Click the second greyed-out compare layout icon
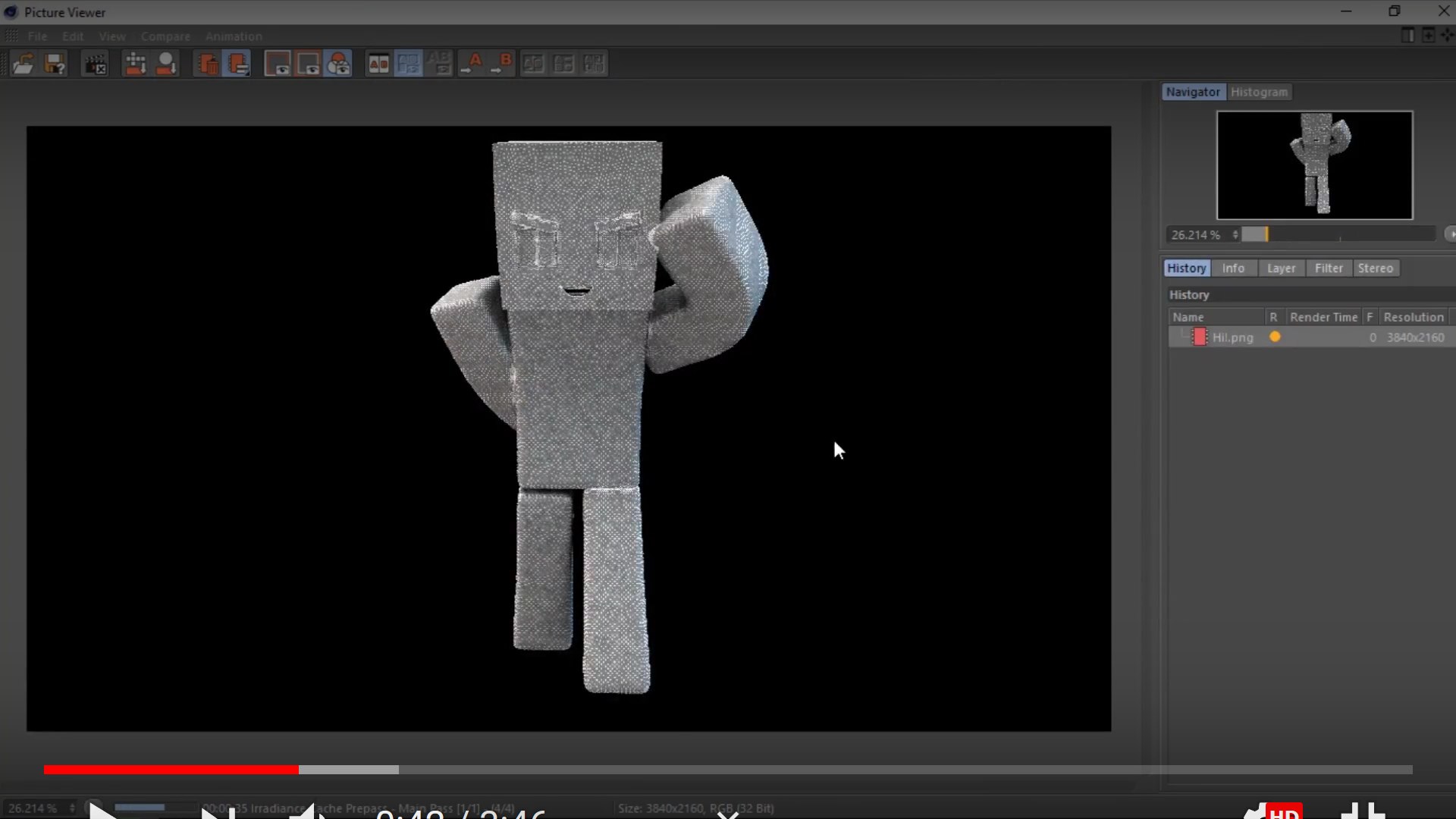Viewport: 1456px width, 819px height. 563,64
